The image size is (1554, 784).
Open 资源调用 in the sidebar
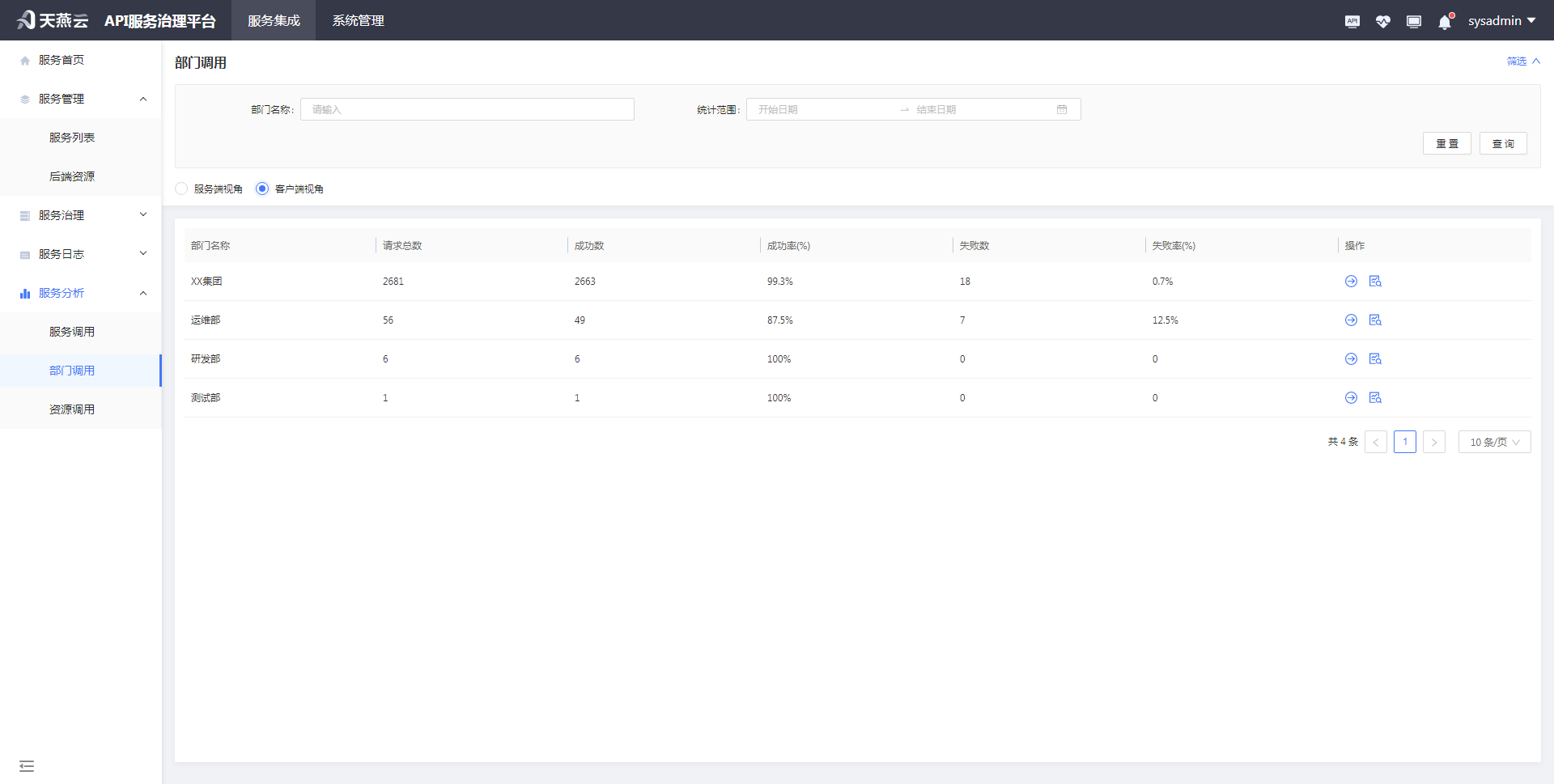(72, 409)
